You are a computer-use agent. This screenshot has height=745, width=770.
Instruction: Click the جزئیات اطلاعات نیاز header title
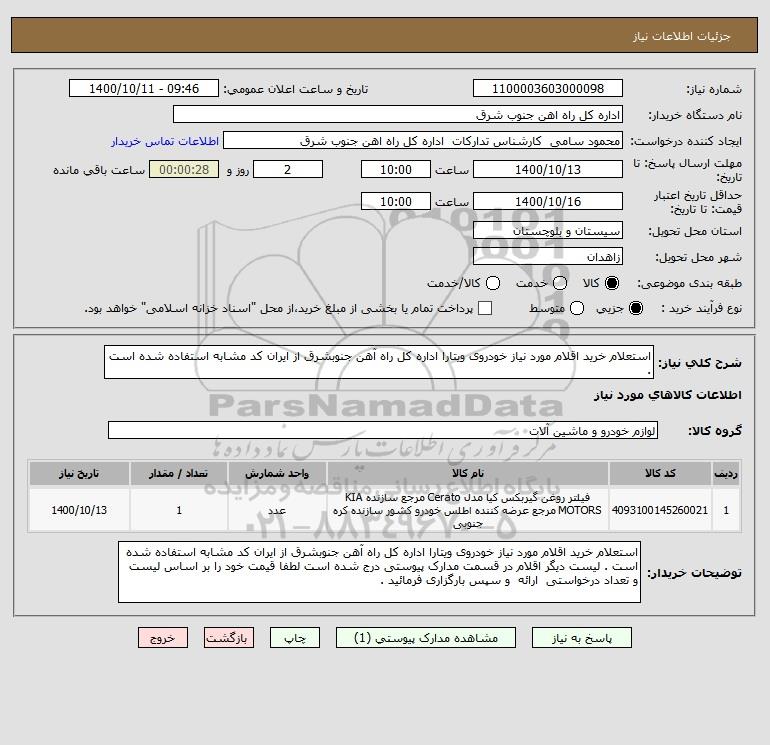pos(682,36)
